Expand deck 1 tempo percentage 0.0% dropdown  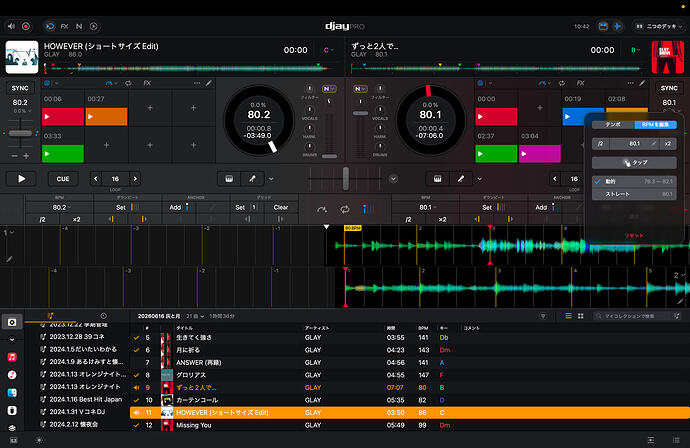pyautogui.click(x=22, y=111)
